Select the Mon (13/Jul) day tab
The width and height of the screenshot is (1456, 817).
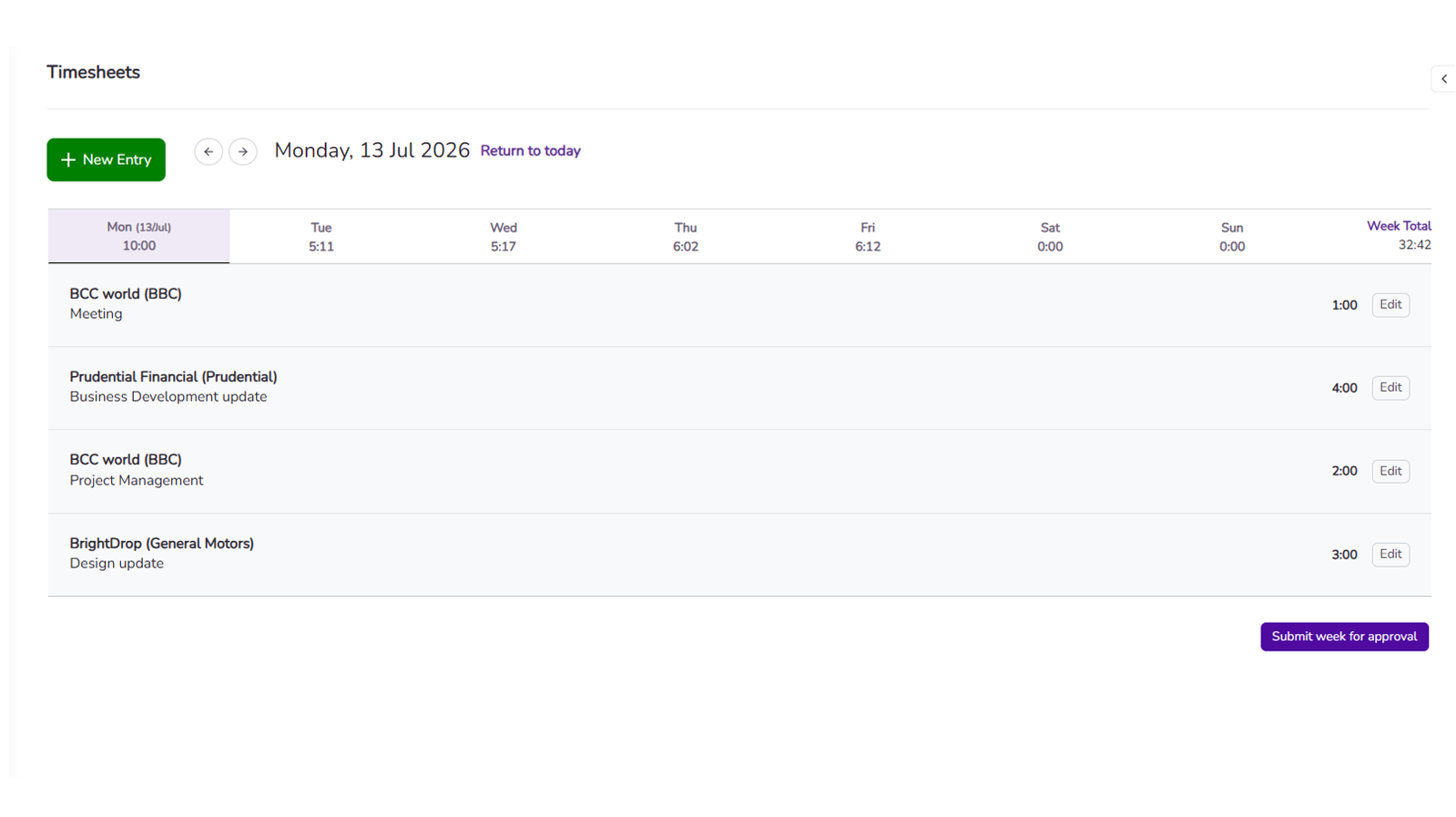[138, 236]
